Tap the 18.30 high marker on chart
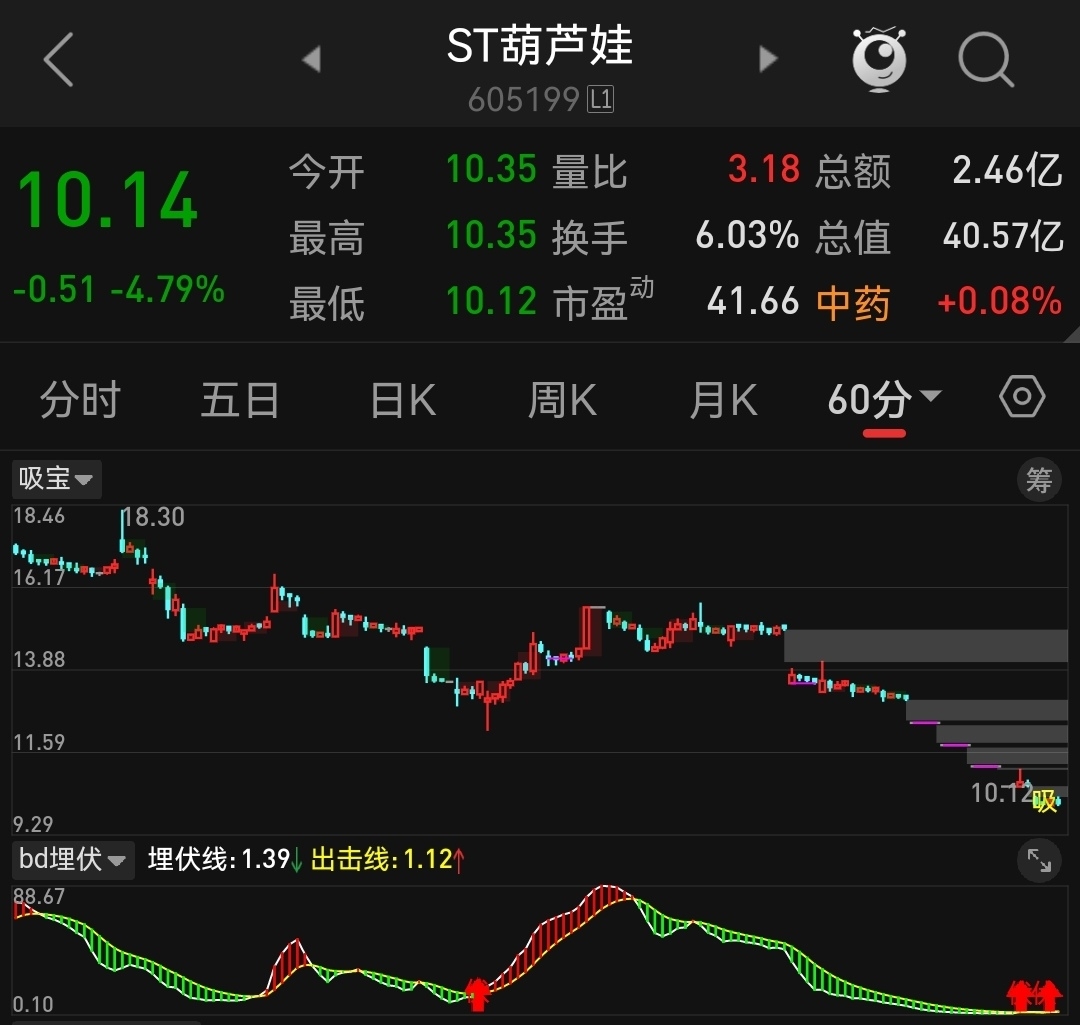 154,517
